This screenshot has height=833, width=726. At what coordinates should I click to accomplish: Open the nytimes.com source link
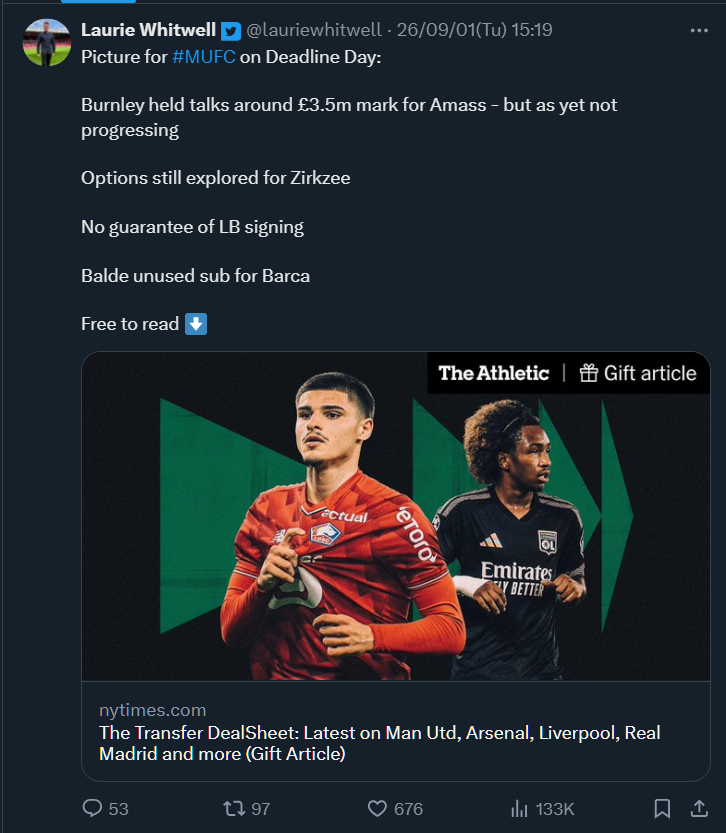coord(152,710)
